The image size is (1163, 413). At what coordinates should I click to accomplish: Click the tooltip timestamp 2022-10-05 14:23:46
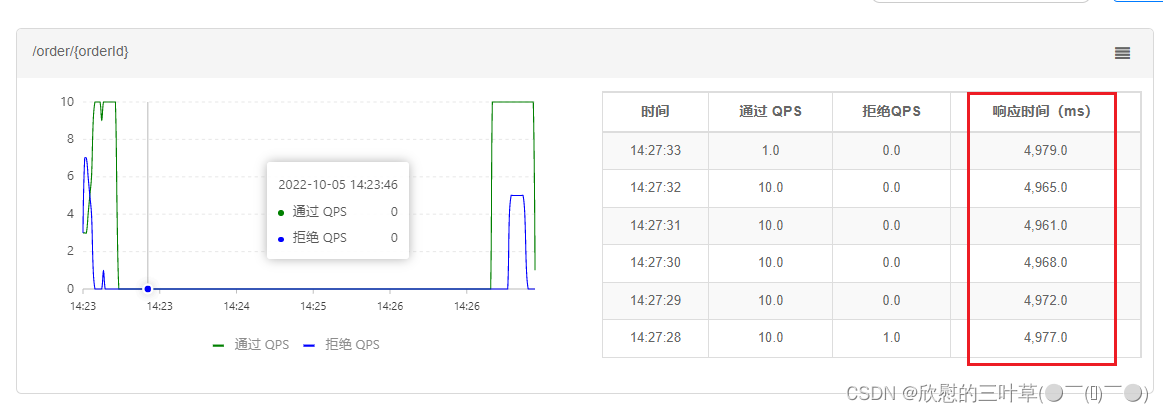(337, 185)
